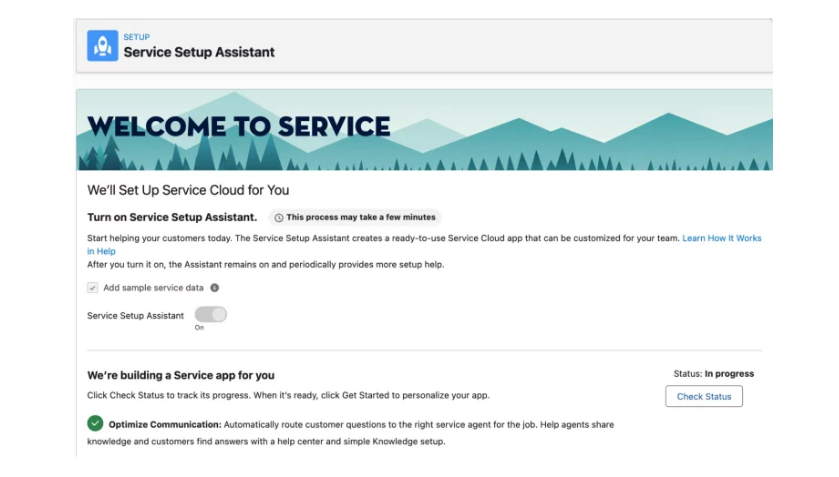Screen dimensions: 839x477
Task: Click the WELCOME TO SERVICE banner heading
Action: coord(239,127)
